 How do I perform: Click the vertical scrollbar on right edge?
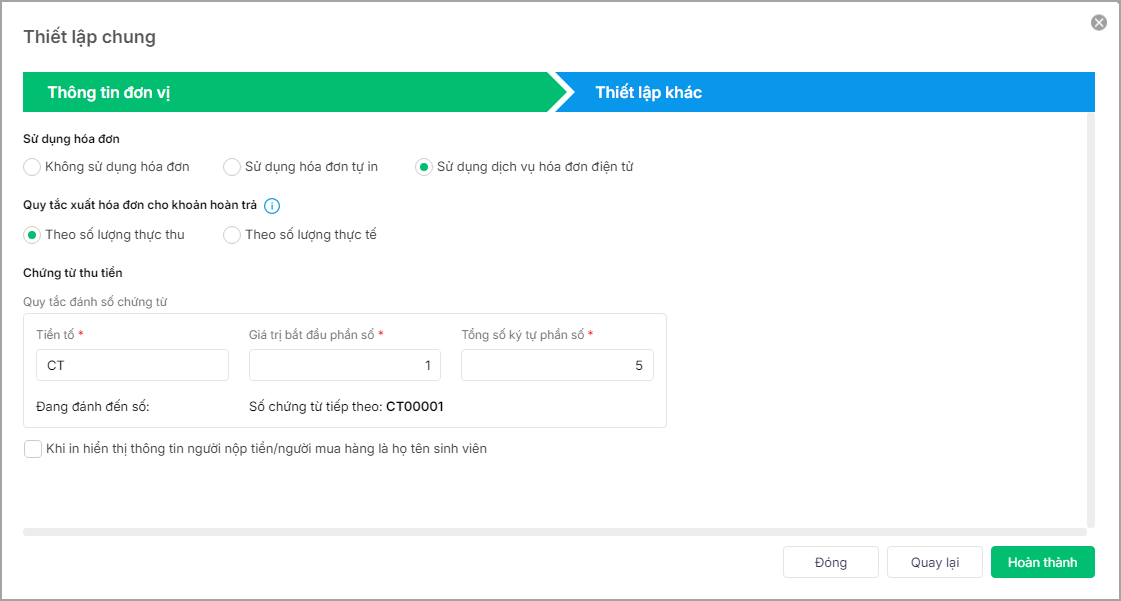[1090, 320]
